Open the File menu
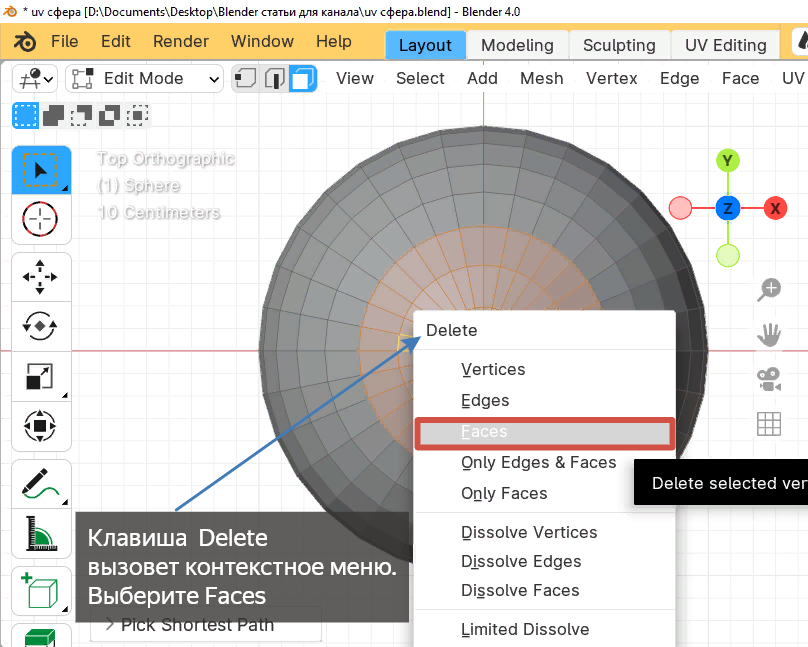This screenshot has height=647, width=808. pos(64,41)
